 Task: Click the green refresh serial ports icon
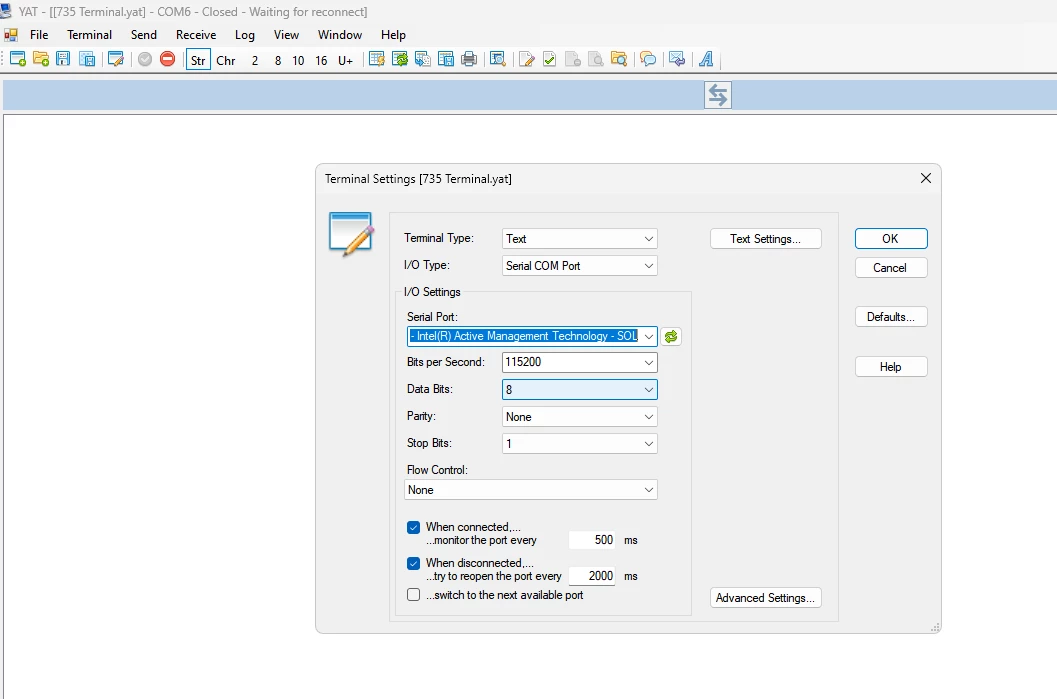point(671,336)
